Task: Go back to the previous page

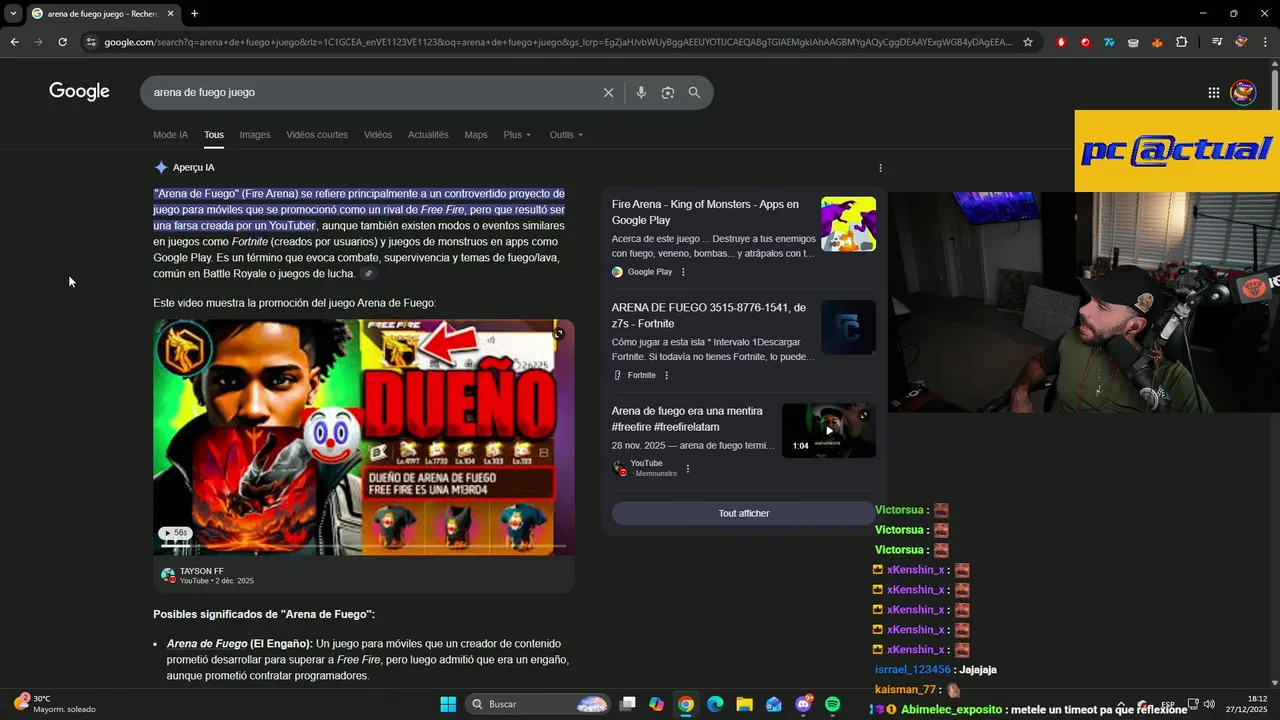Action: click(x=14, y=42)
